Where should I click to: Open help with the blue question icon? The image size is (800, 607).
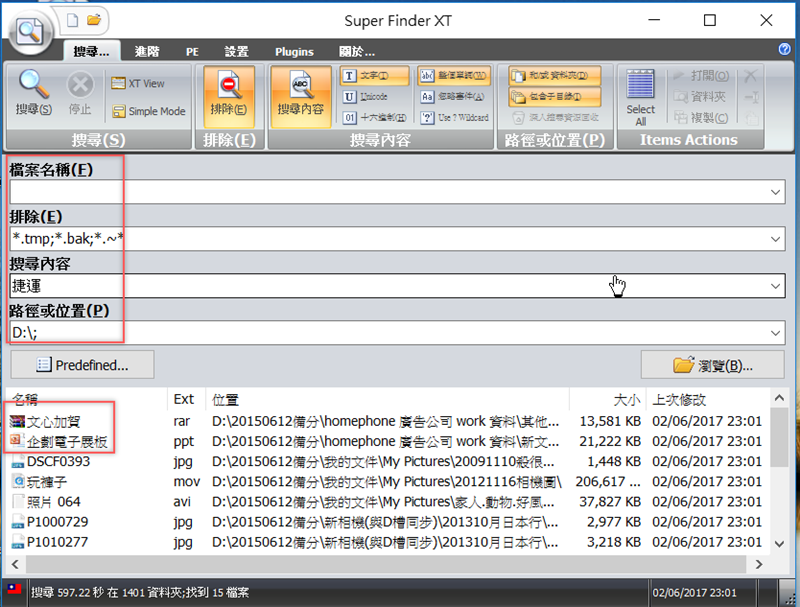pos(785,49)
